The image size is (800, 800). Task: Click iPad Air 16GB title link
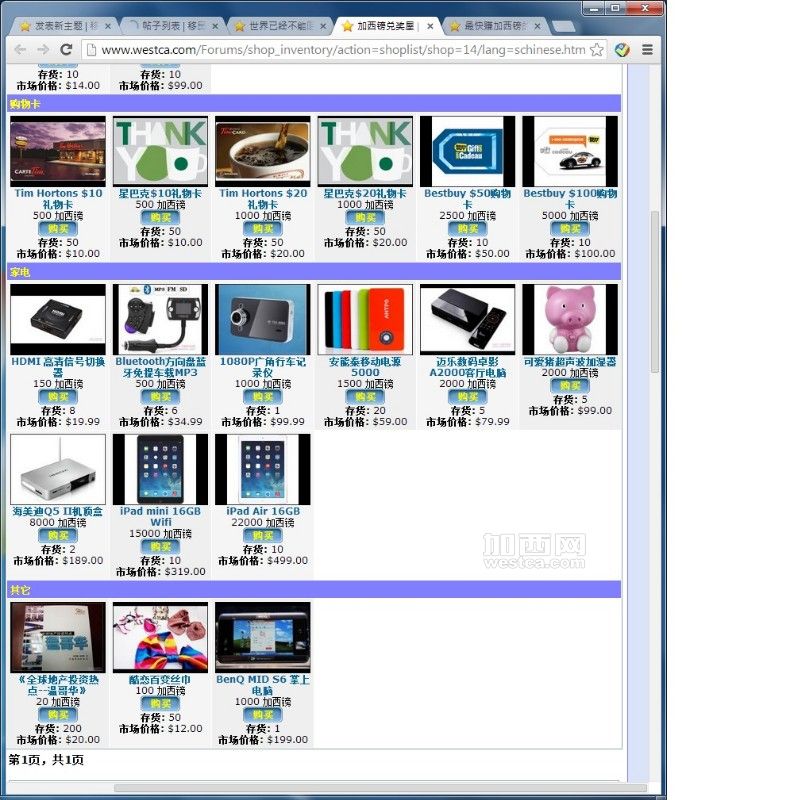click(263, 511)
